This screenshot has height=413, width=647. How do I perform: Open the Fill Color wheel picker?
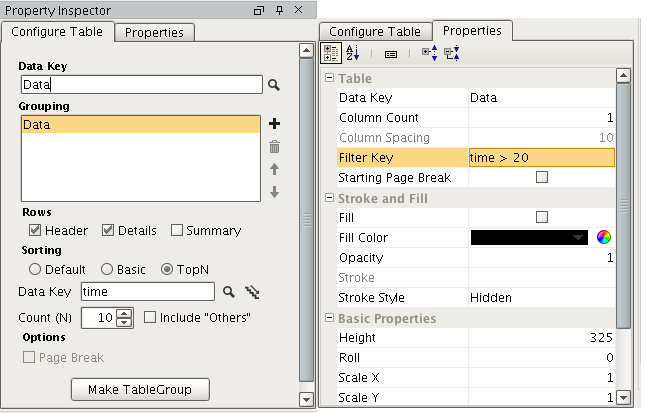(x=603, y=238)
